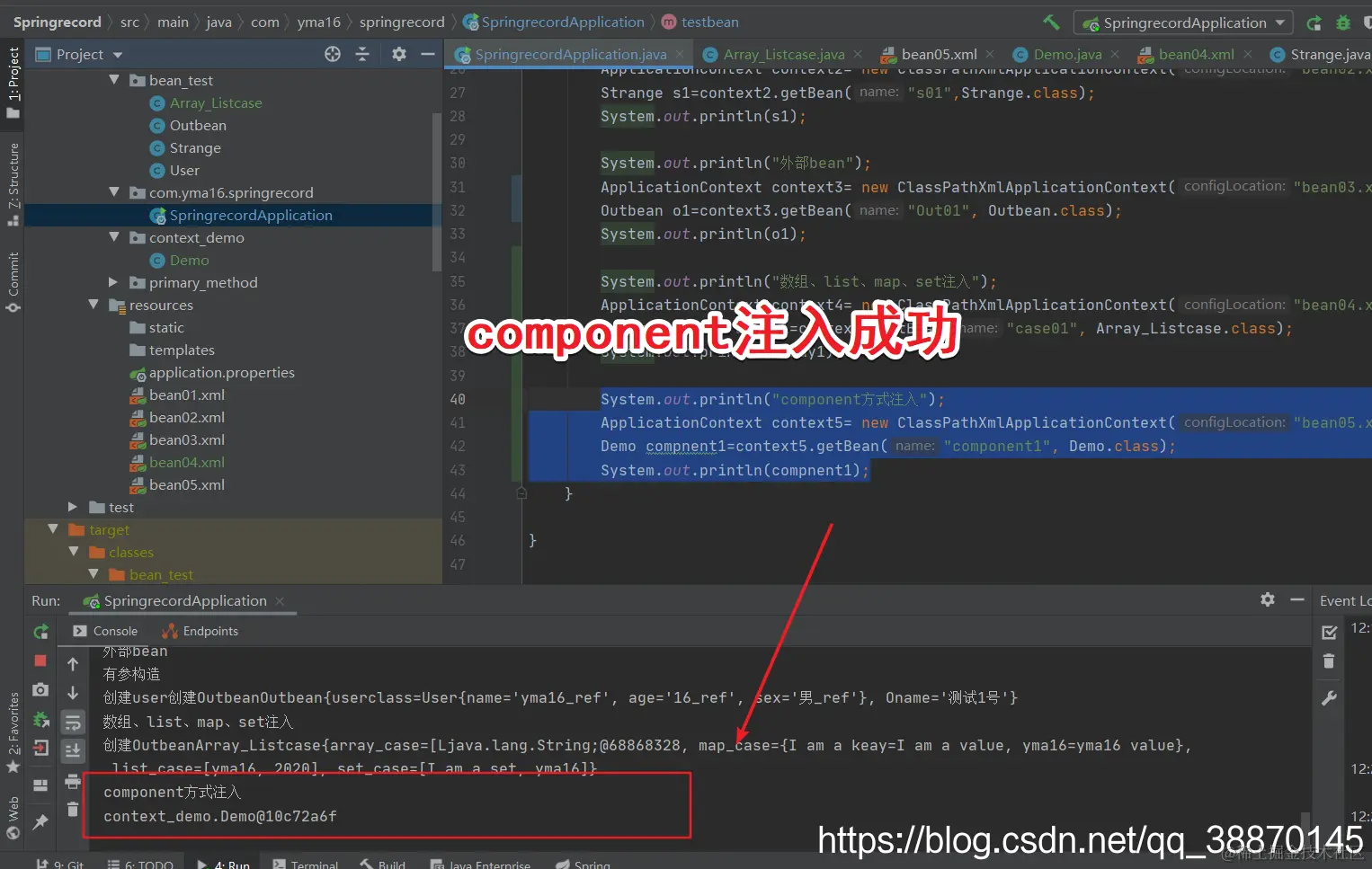Screen dimensions: 1372x869
Task: Open the Favorites tool window side tab
Action: [13, 732]
